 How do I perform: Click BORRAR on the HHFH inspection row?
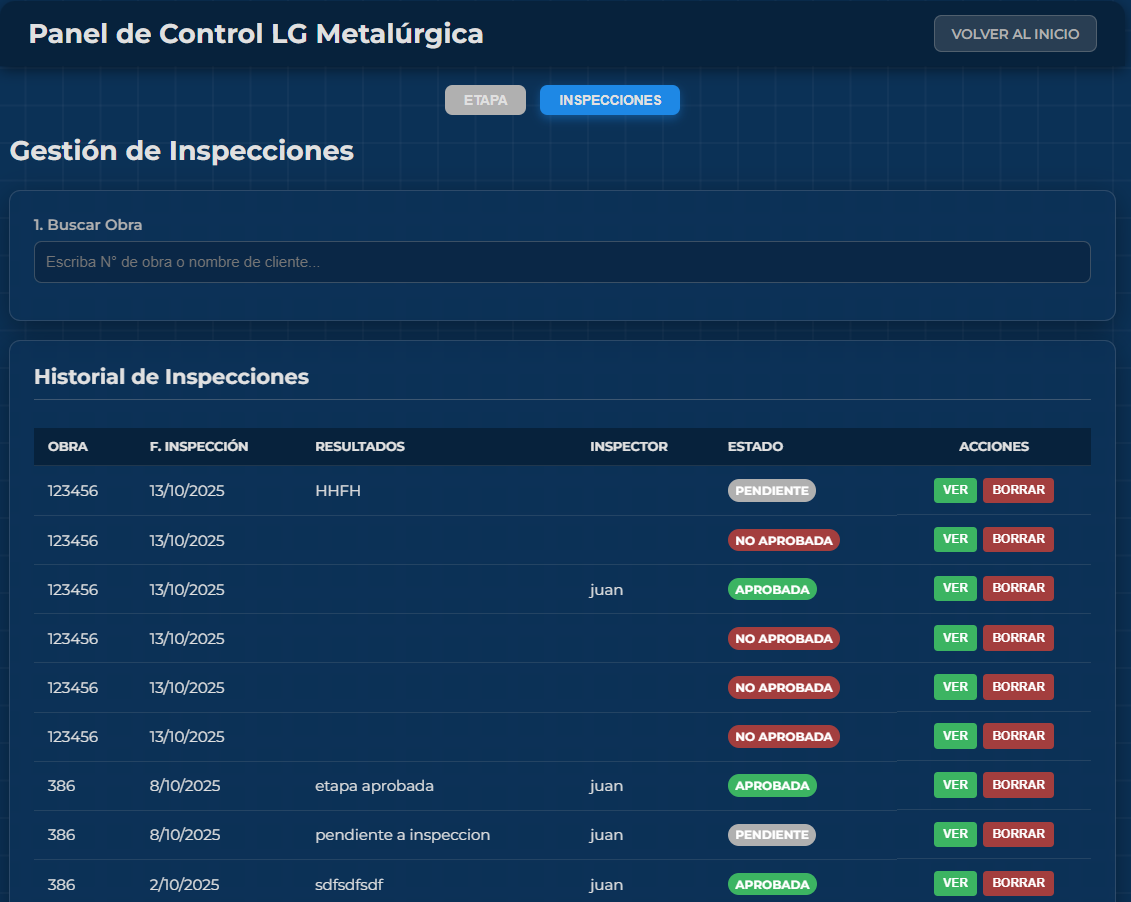pyautogui.click(x=1018, y=490)
